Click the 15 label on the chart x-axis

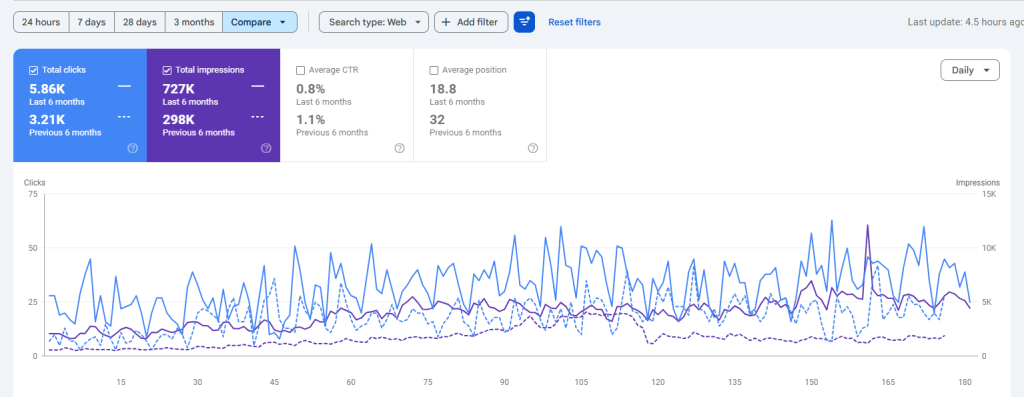click(121, 383)
